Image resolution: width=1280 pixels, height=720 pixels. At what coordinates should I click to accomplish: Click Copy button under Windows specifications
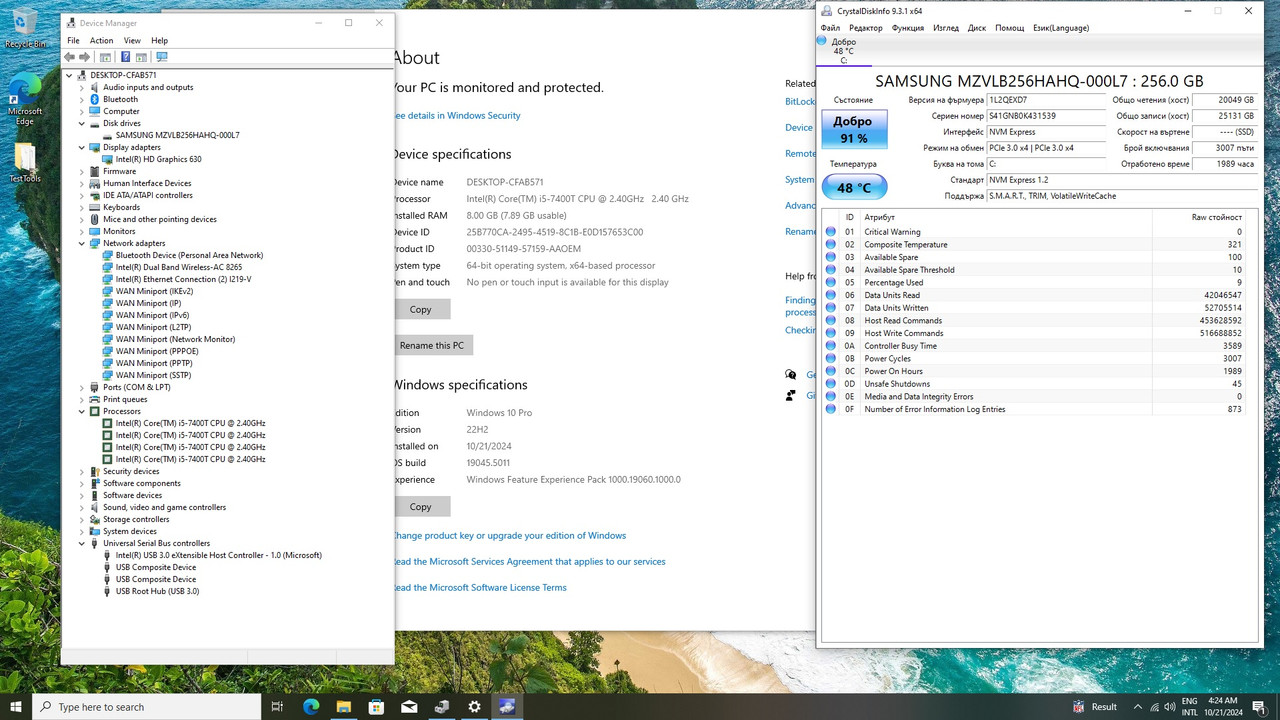pyautogui.click(x=421, y=506)
